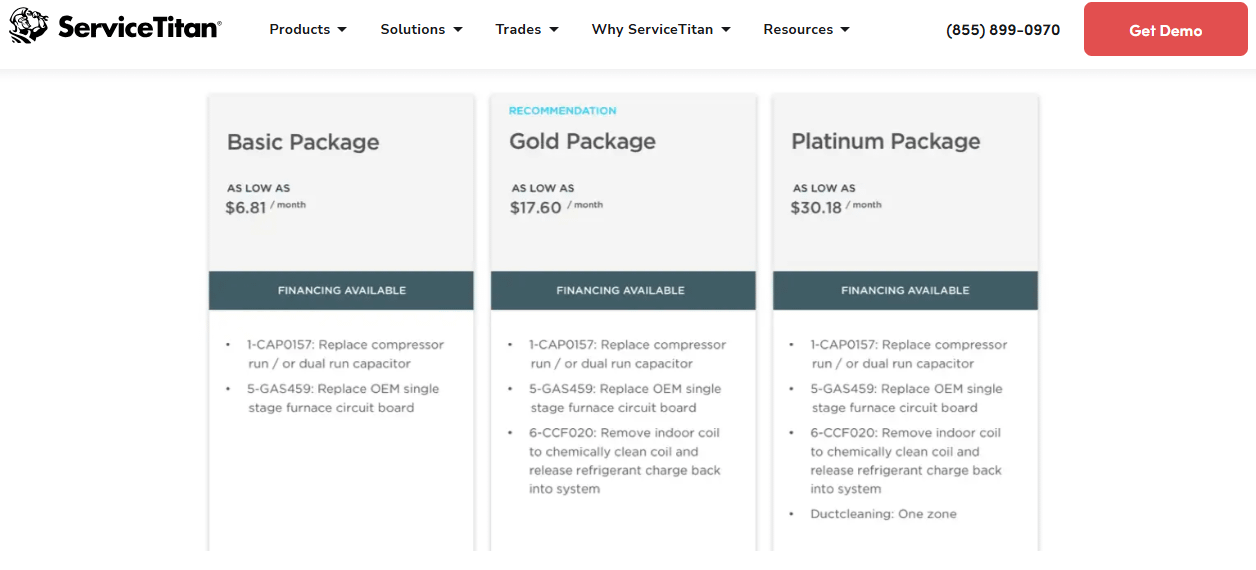Viewport: 1256px width, 570px height.
Task: Select the Gold Package title
Action: [582, 142]
